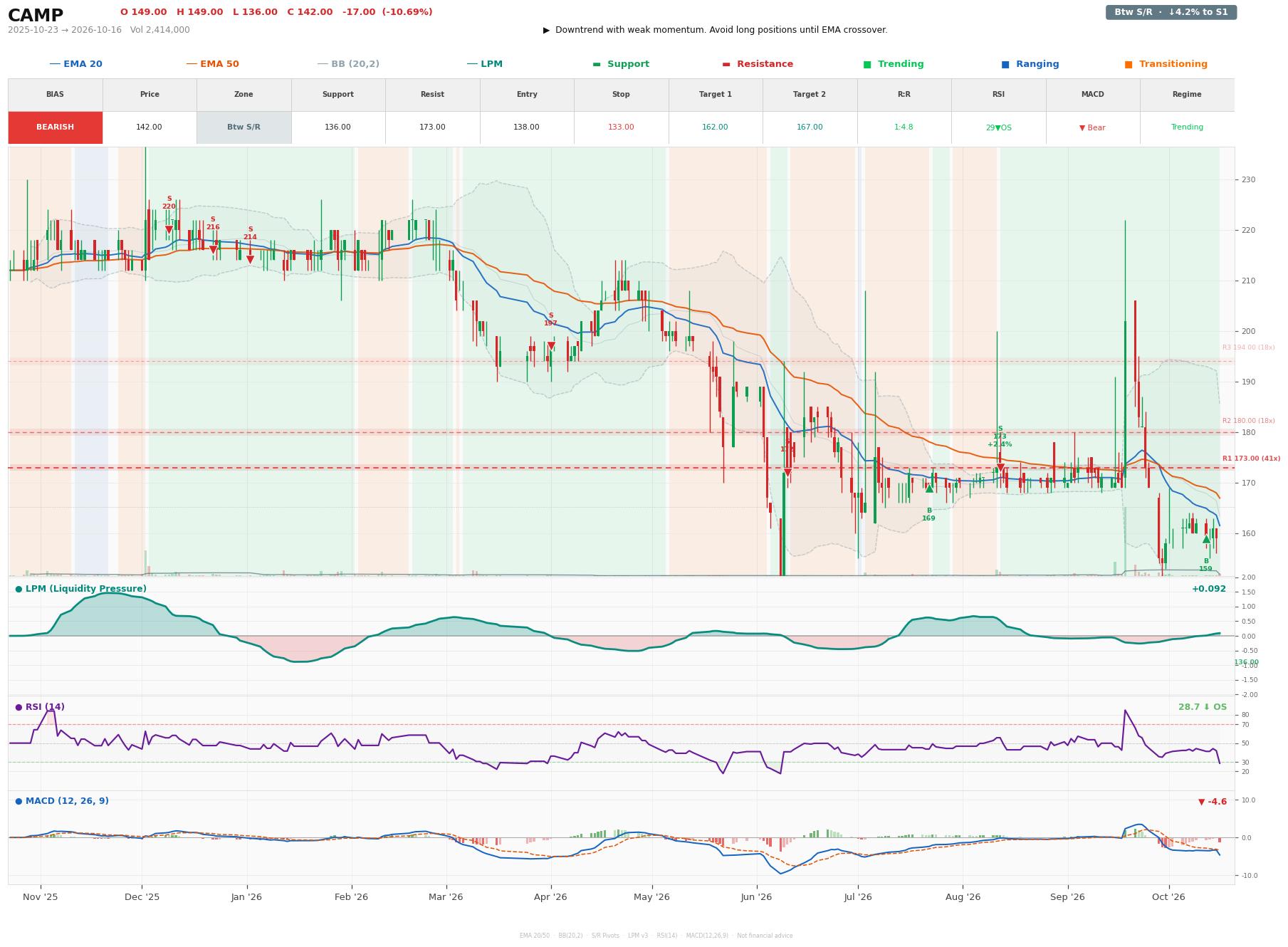Click the R:R value 1:4.8
1288x947 pixels.
904,127
